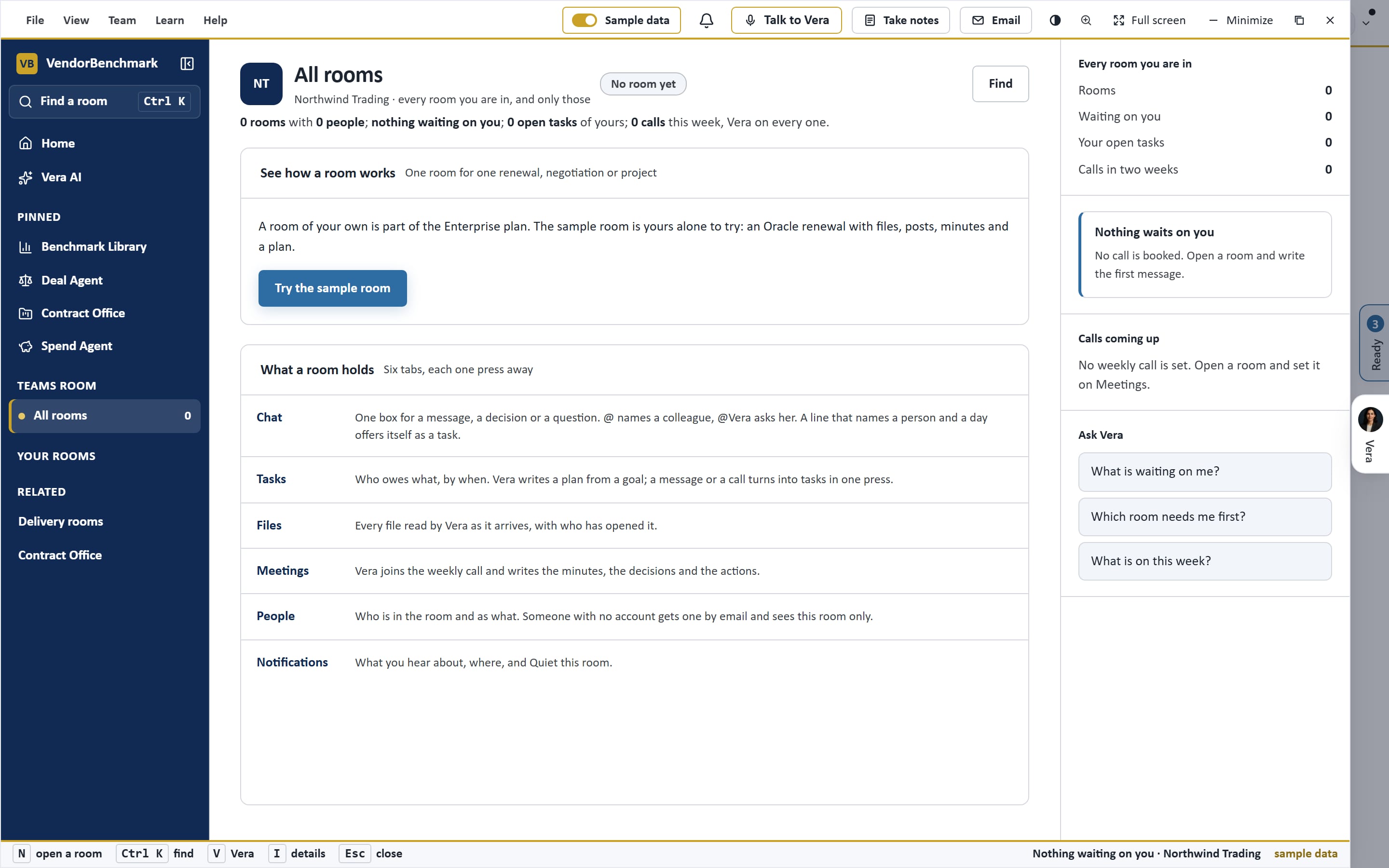Image resolution: width=1389 pixels, height=868 pixels.
Task: Click the zoom magnifier icon
Action: pos(1086,20)
